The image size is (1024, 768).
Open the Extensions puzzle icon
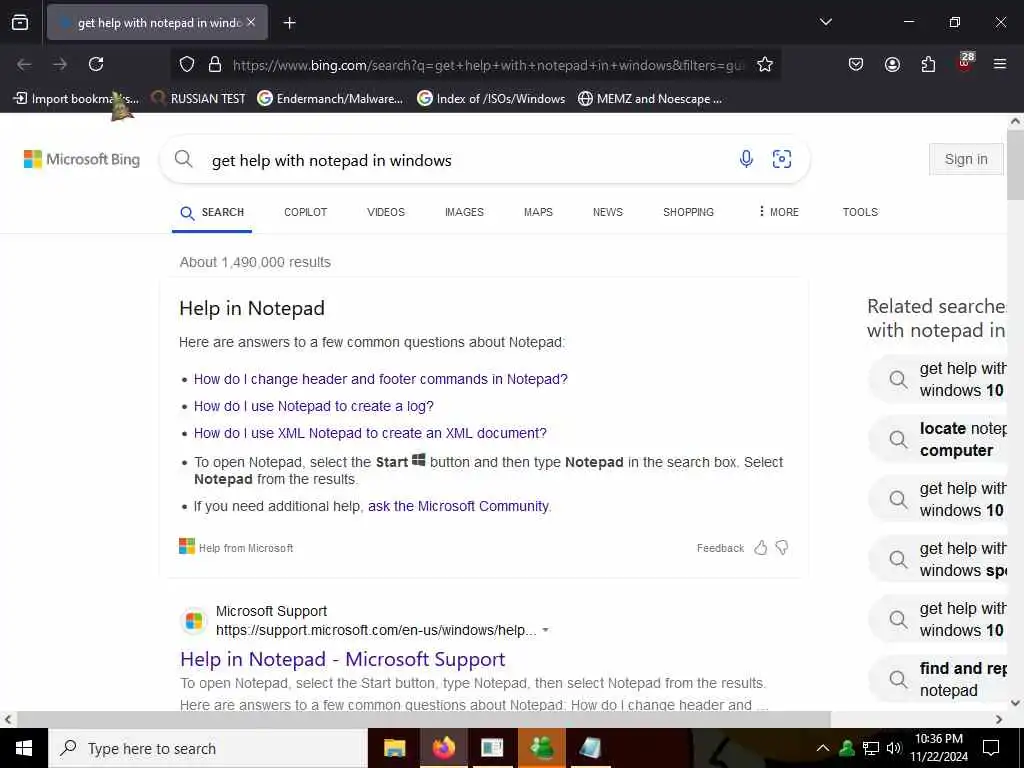tap(928, 64)
